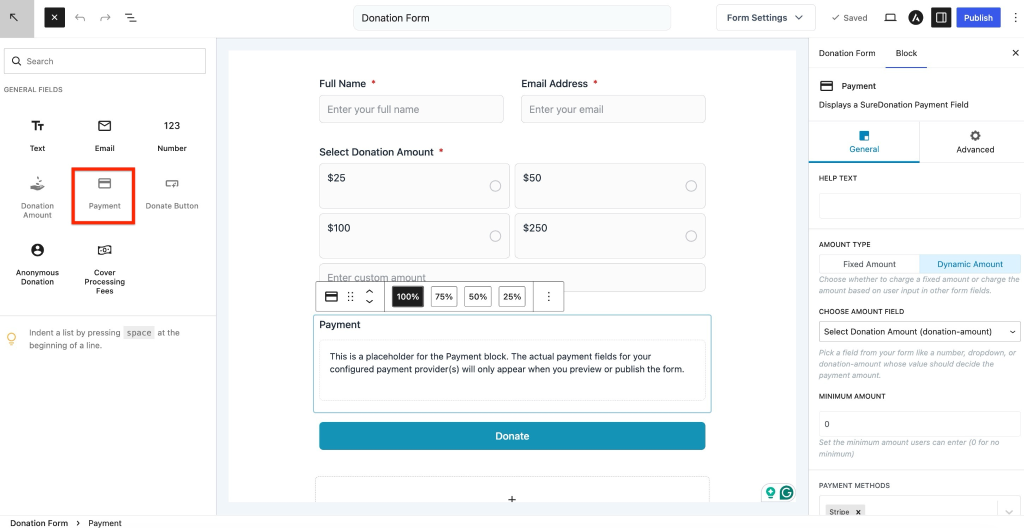Select the $50 donation radio option
Image resolution: width=1024 pixels, height=528 pixels.
click(x=691, y=186)
